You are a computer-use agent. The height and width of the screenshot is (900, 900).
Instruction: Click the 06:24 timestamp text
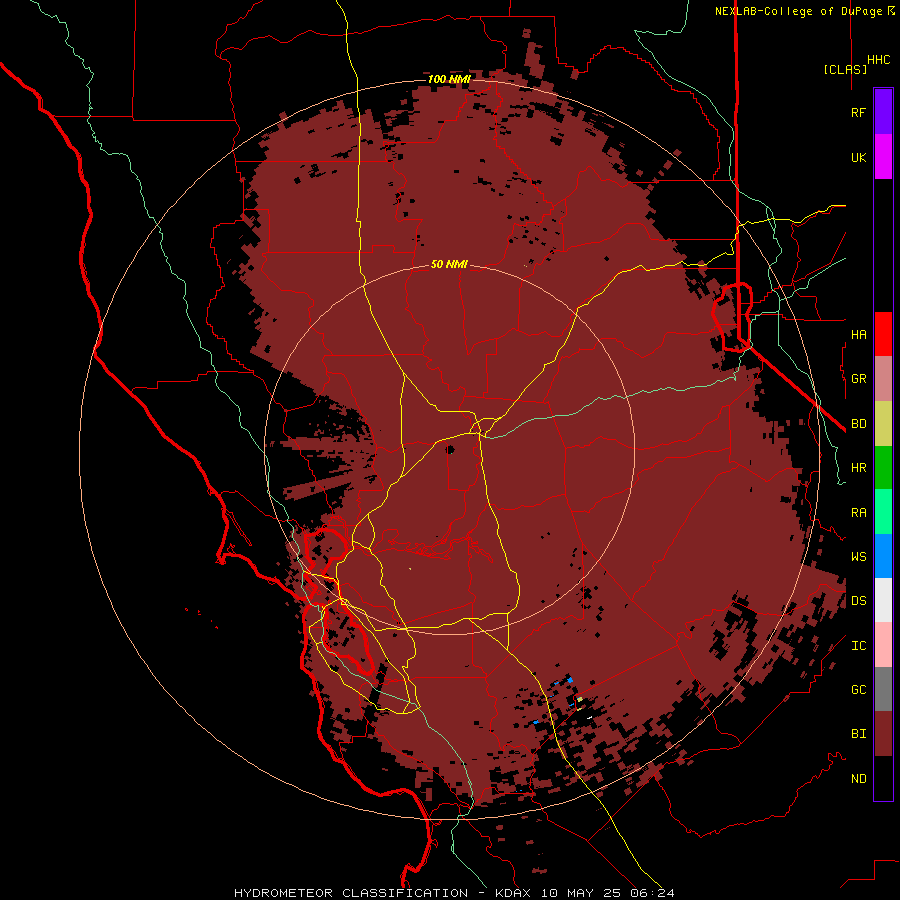pyautogui.click(x=653, y=893)
